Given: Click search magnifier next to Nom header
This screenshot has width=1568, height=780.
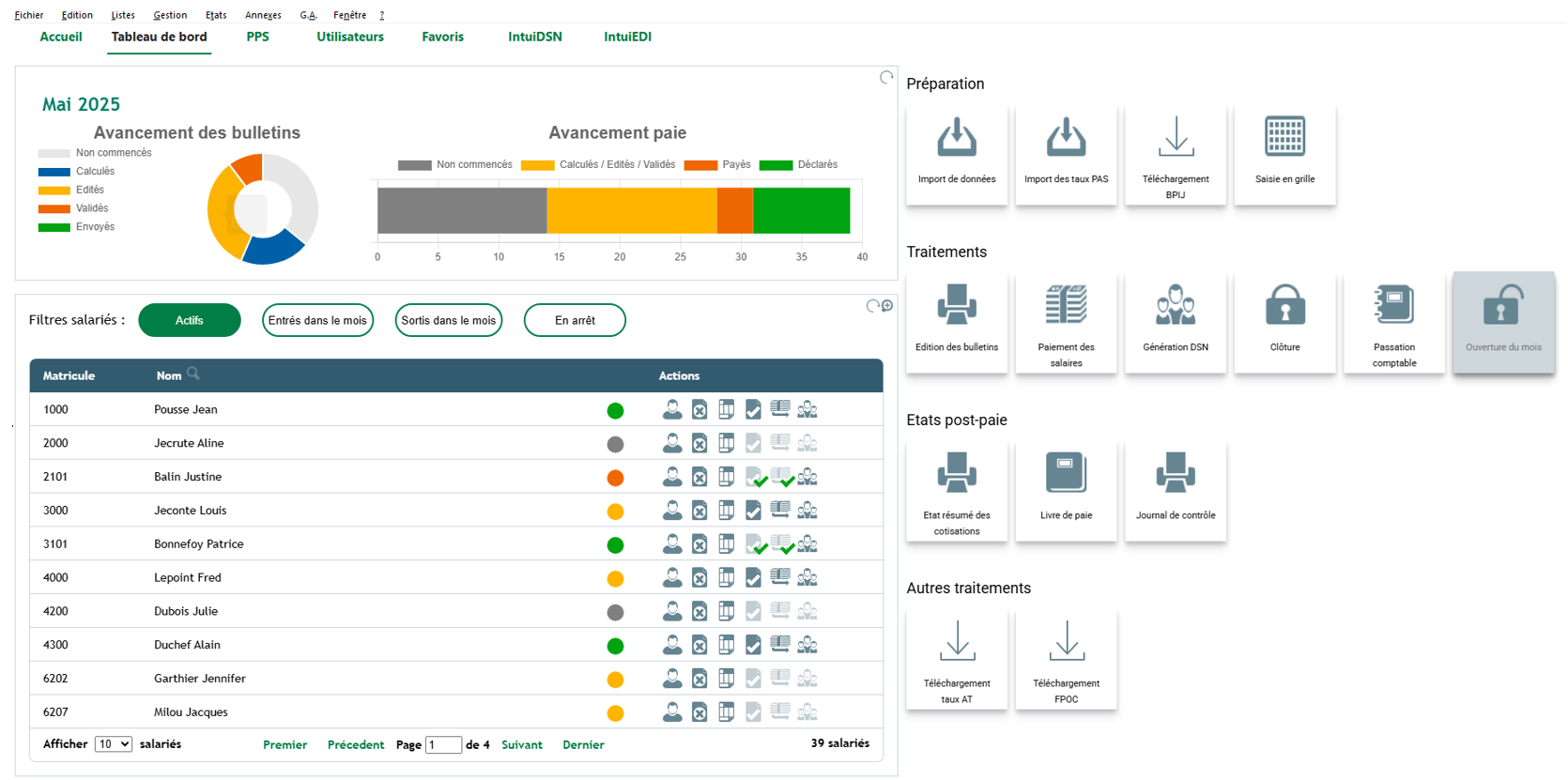Looking at the screenshot, I should pyautogui.click(x=193, y=374).
